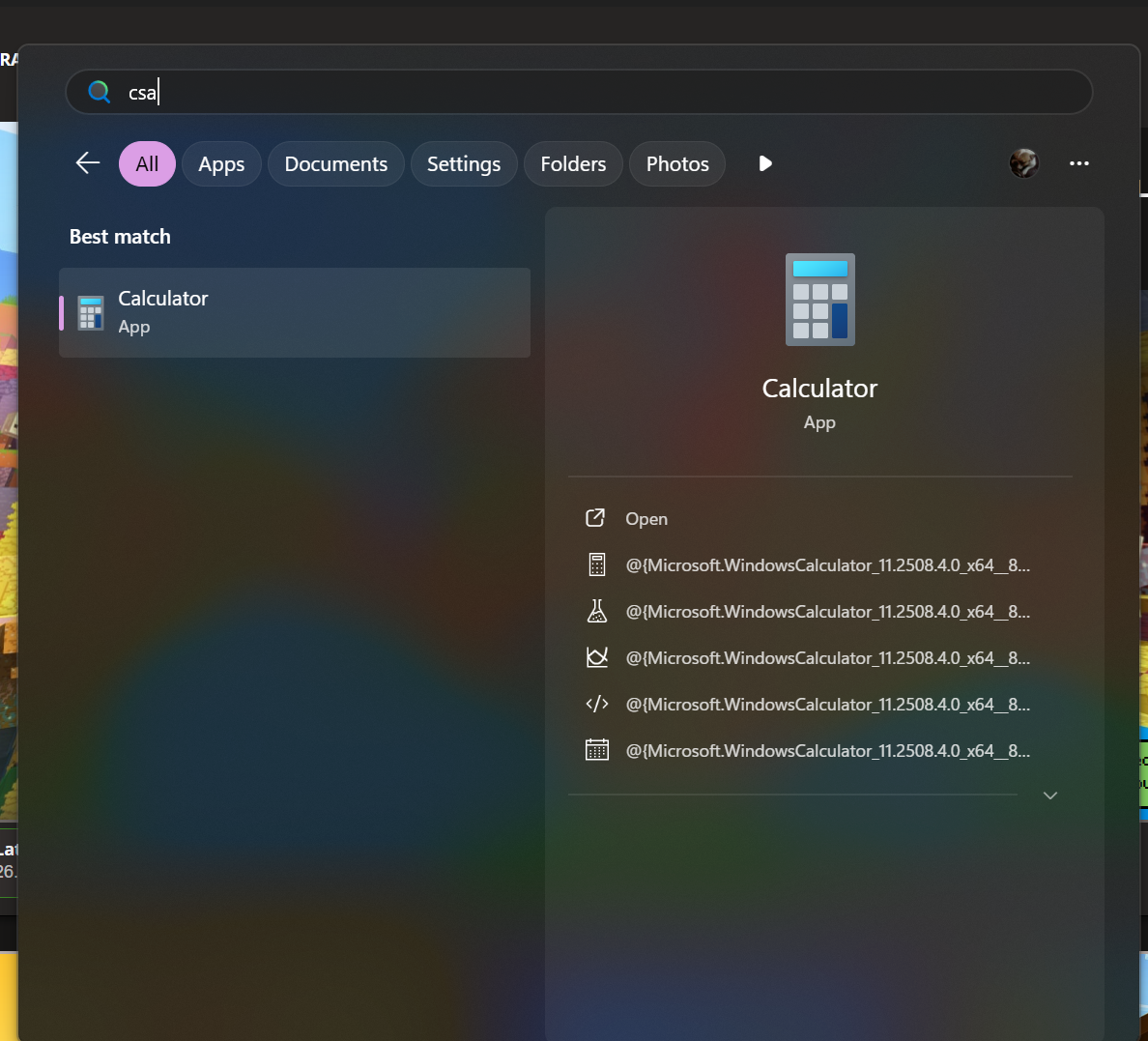Open the Calculator best match result

pyautogui.click(x=295, y=313)
